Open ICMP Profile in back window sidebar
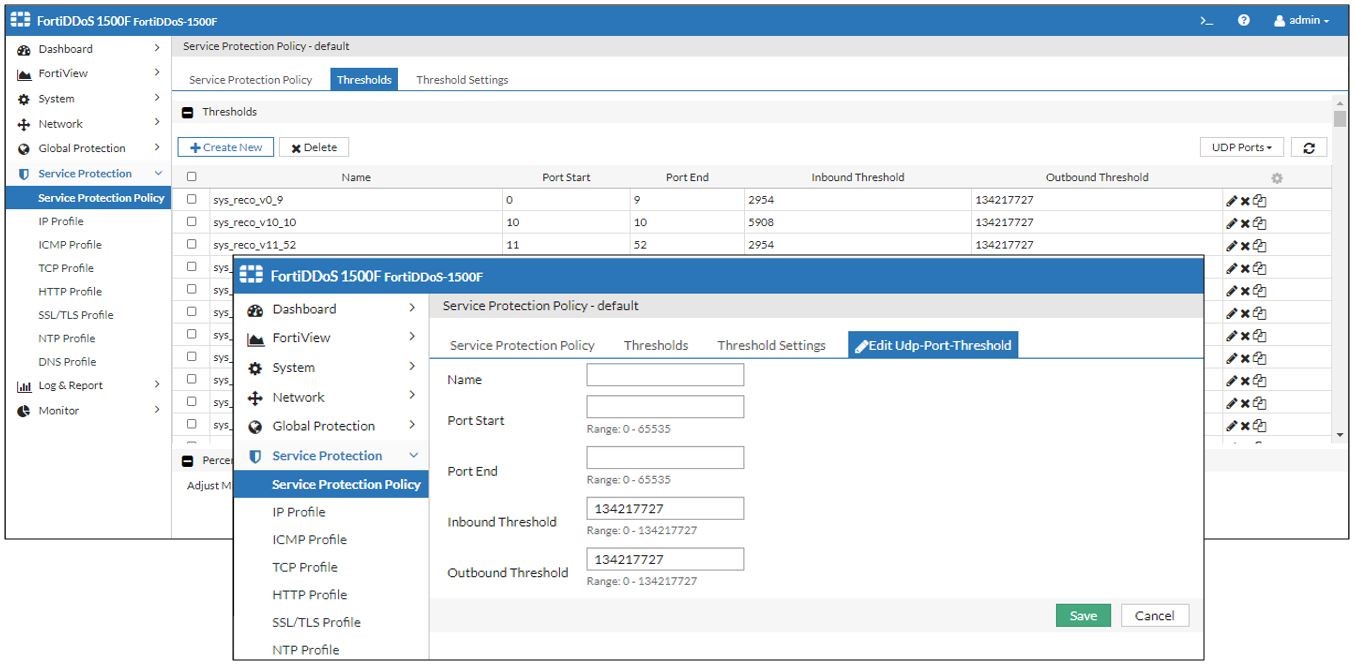This screenshot has height=665, width=1355. (x=70, y=245)
